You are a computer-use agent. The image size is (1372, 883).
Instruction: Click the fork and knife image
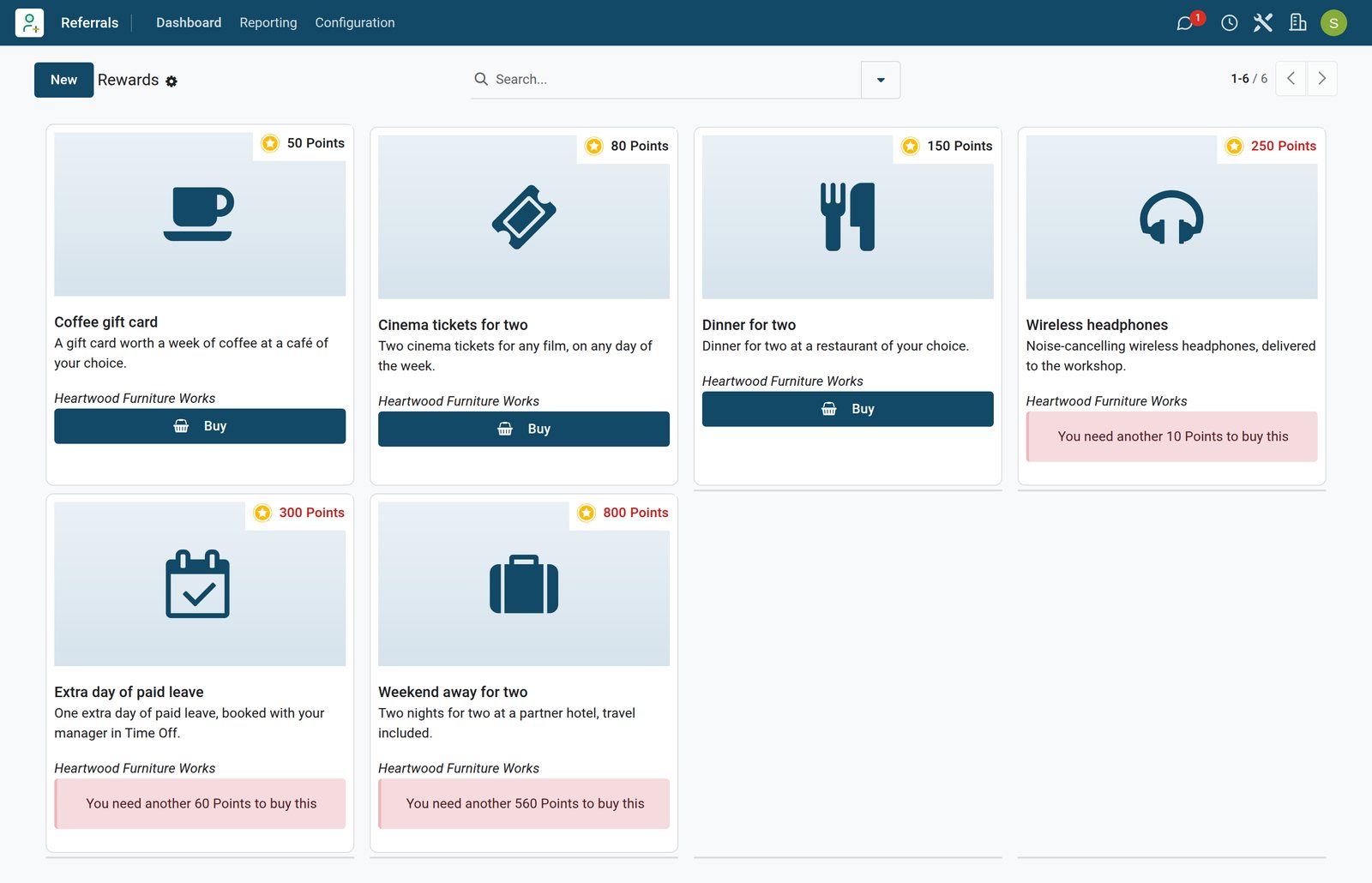point(848,217)
